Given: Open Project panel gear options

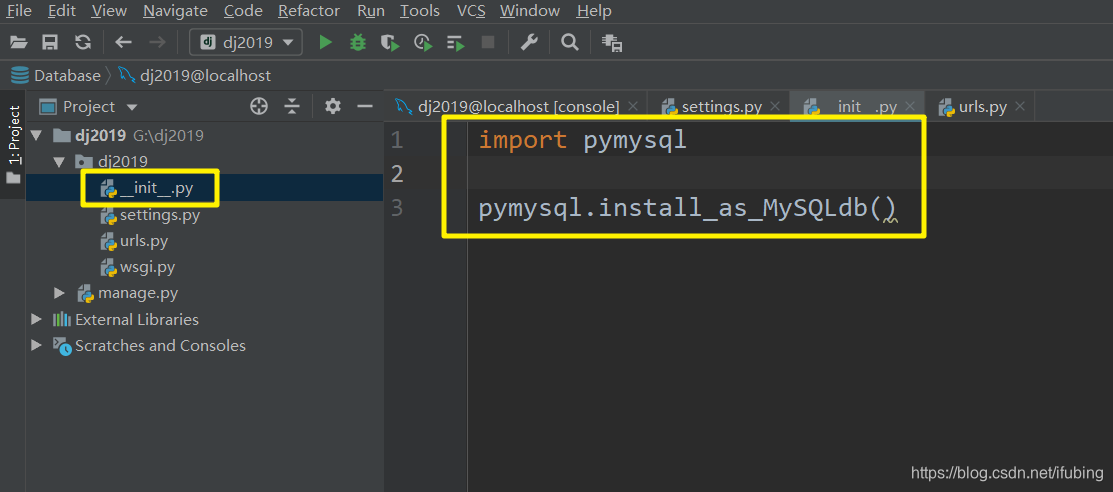Looking at the screenshot, I should pos(332,106).
